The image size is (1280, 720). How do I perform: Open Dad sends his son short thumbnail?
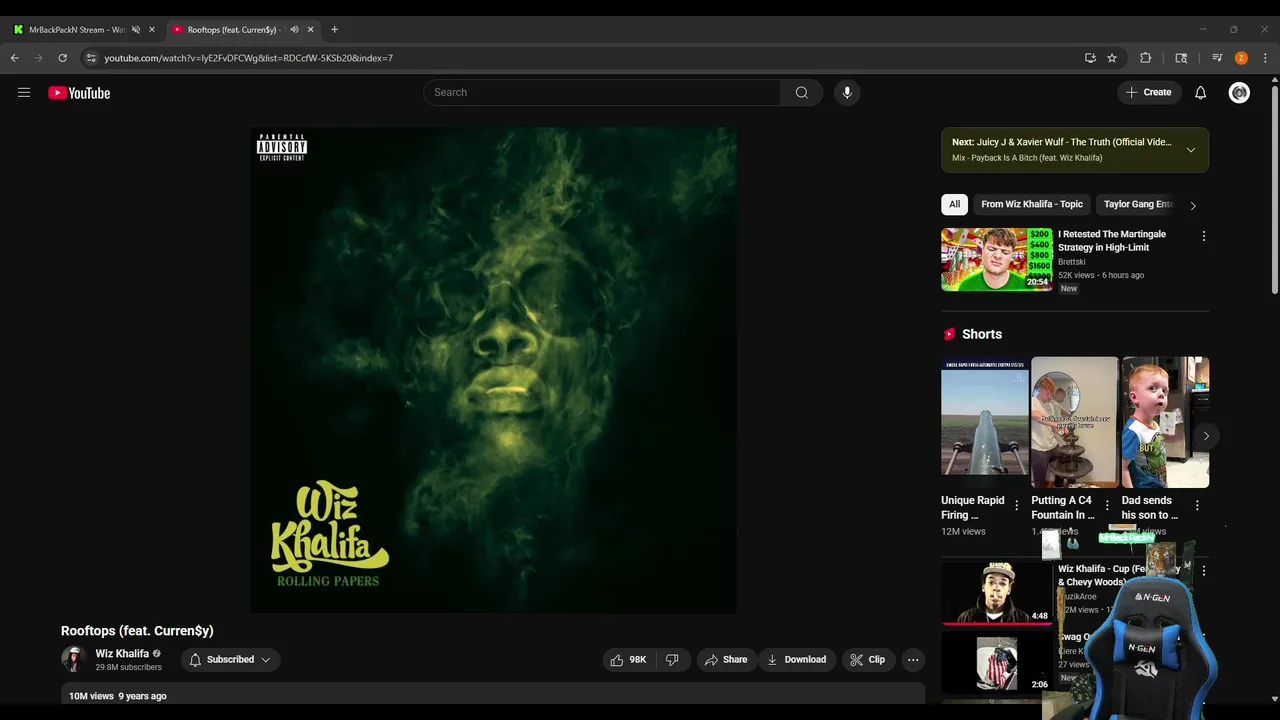(1165, 422)
